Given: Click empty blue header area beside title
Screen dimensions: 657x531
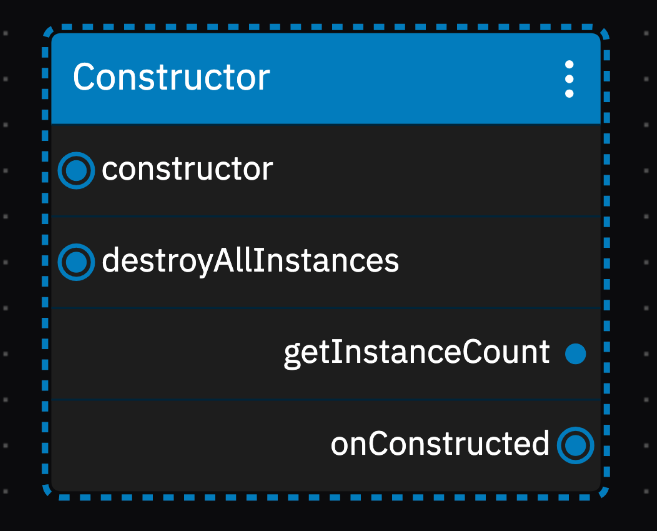Looking at the screenshot, I should pyautogui.click(x=415, y=78).
